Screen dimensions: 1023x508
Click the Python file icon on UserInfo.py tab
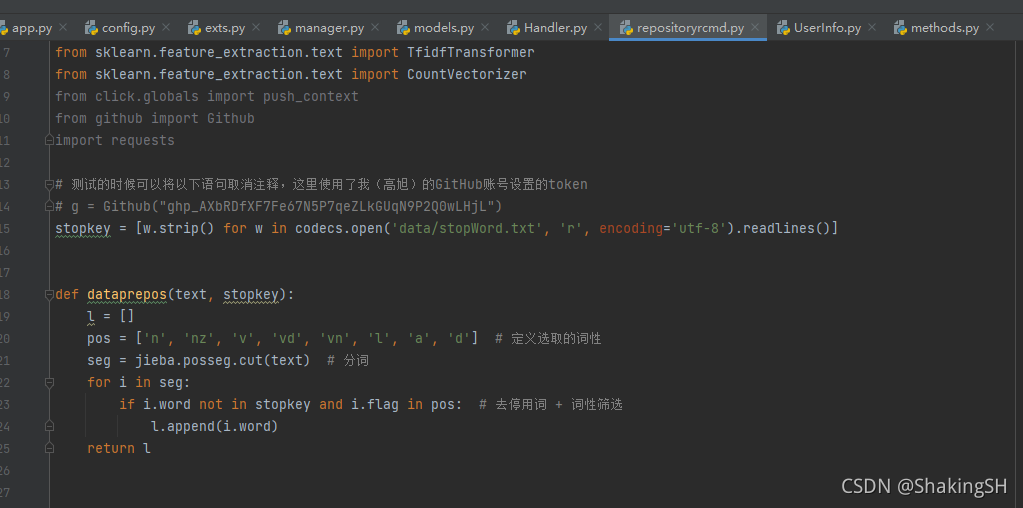click(783, 28)
